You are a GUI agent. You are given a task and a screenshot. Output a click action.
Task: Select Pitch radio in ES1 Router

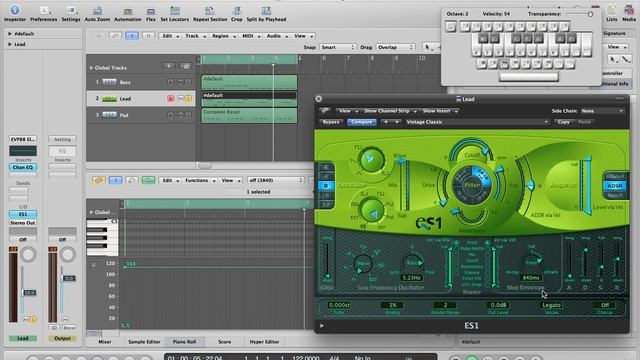coord(456,242)
